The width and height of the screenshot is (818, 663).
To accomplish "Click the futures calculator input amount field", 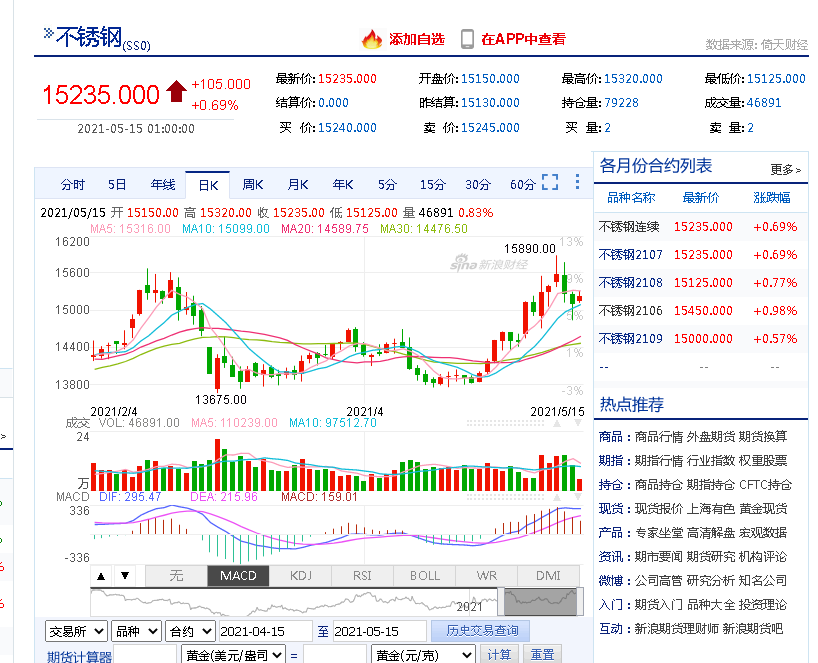I will tap(145, 655).
